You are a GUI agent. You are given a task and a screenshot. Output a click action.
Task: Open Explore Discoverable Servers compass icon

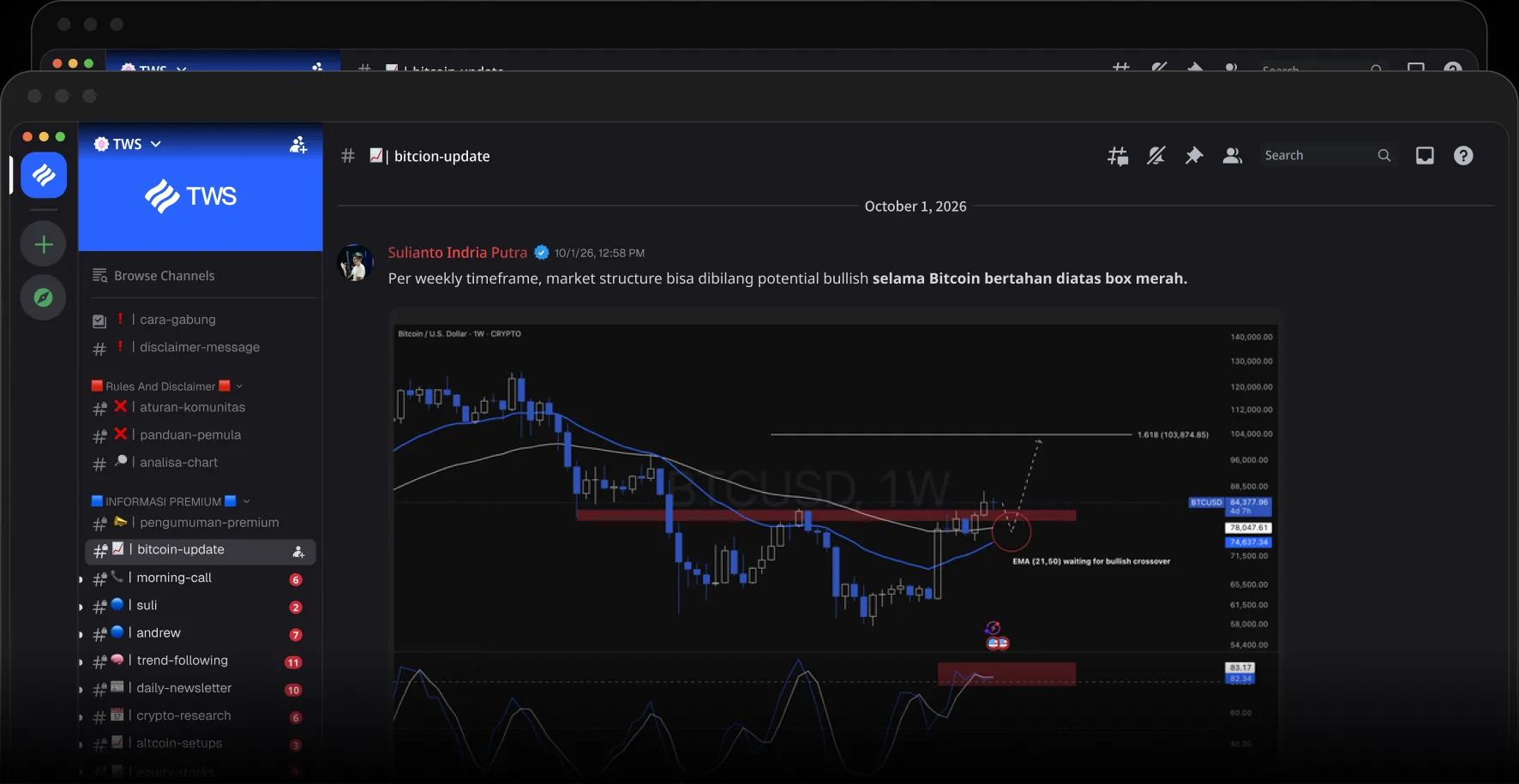coord(44,297)
